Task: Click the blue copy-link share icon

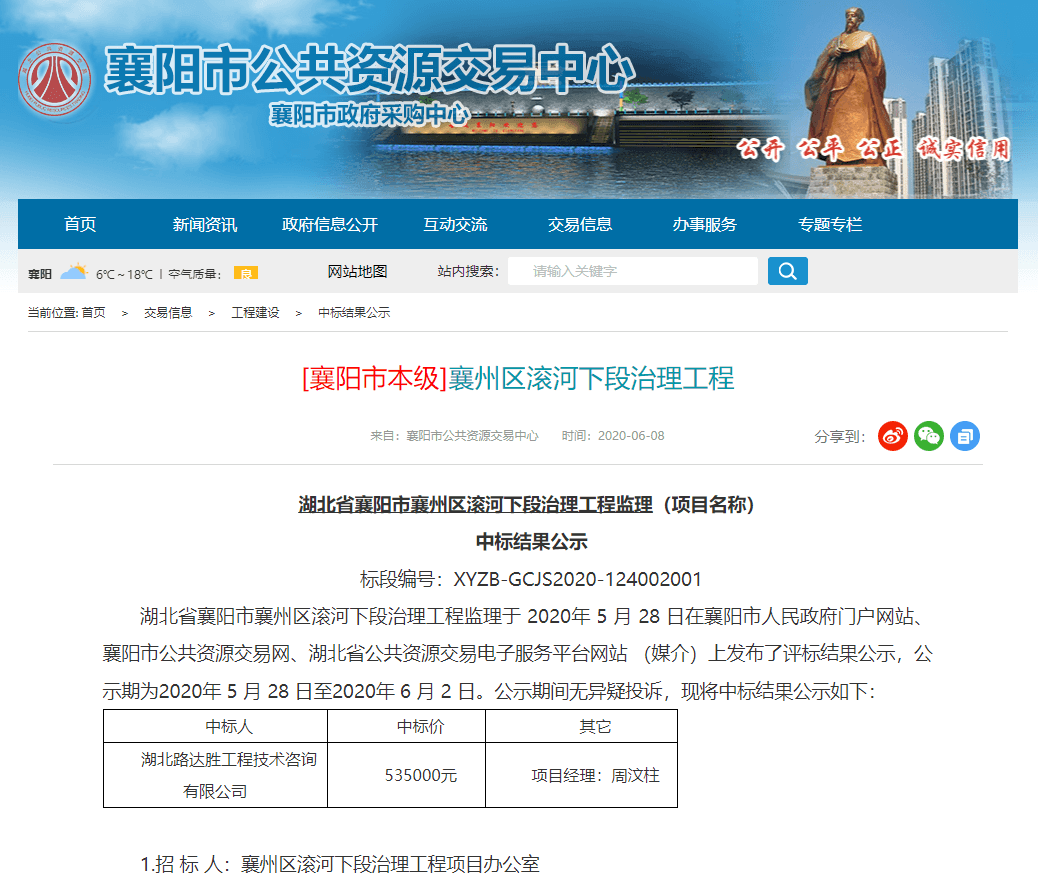Action: coord(965,436)
